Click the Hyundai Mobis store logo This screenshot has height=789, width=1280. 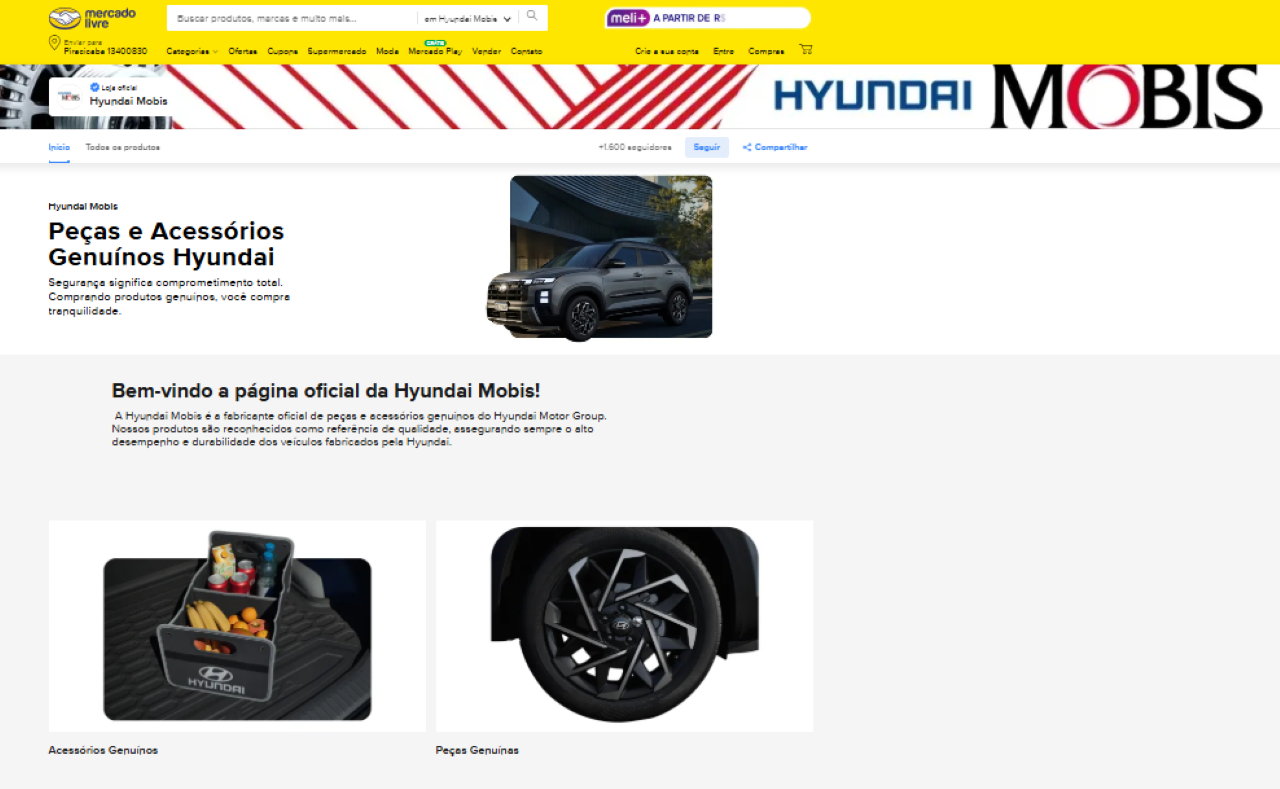pyautogui.click(x=69, y=96)
